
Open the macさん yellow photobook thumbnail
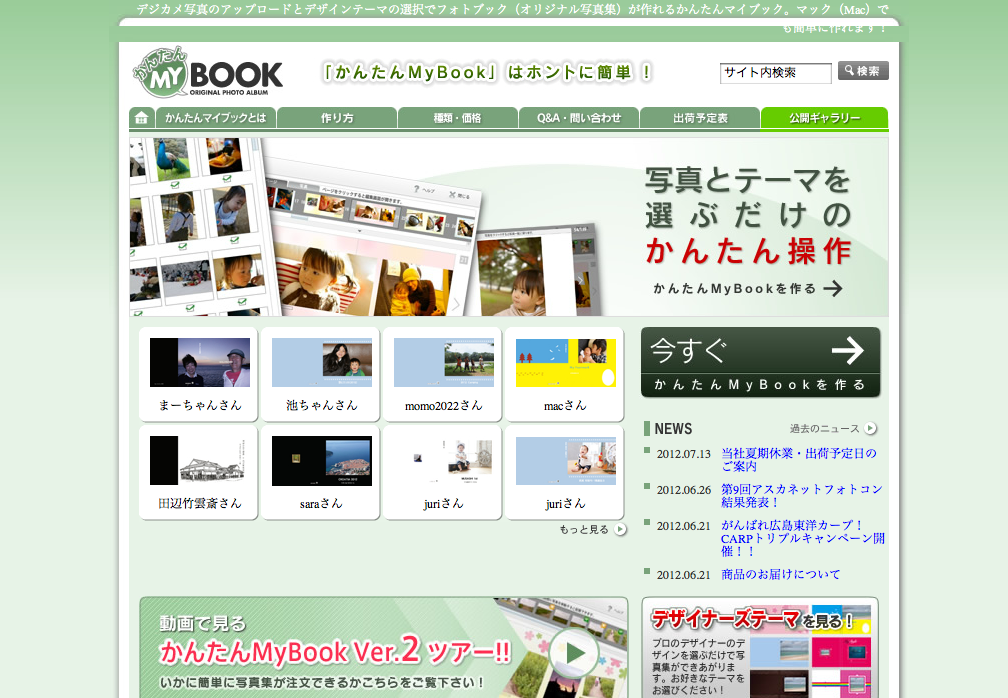(565, 363)
